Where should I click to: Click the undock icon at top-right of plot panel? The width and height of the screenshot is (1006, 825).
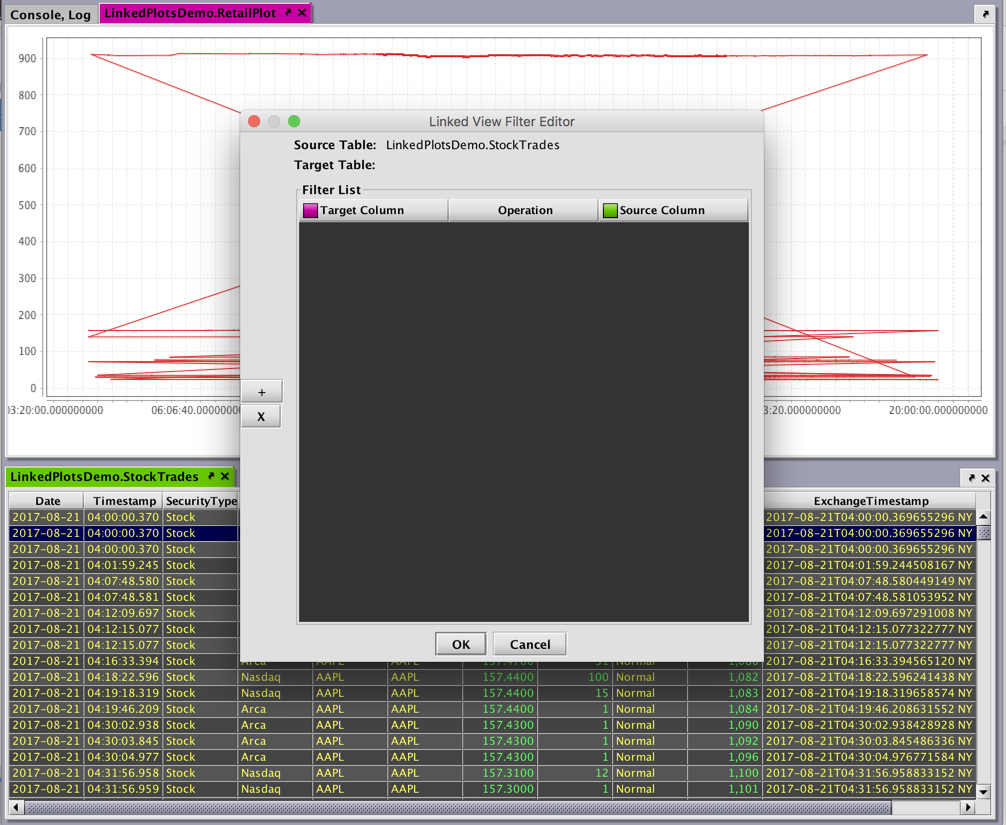pos(984,14)
